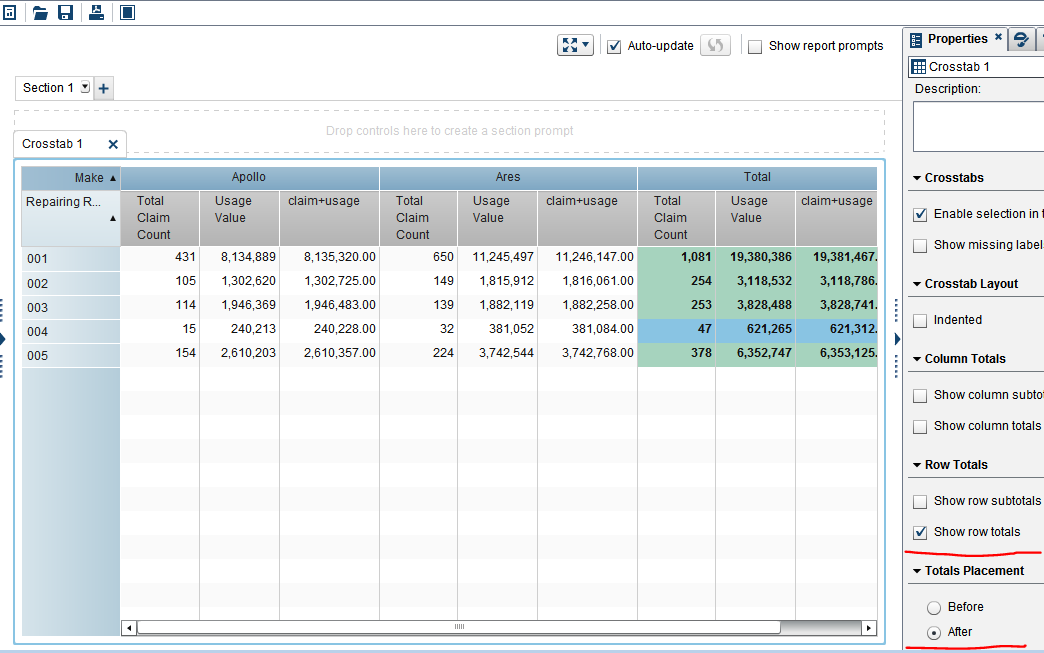Collapse the Row Totals section
1044x653 pixels.
click(917, 465)
